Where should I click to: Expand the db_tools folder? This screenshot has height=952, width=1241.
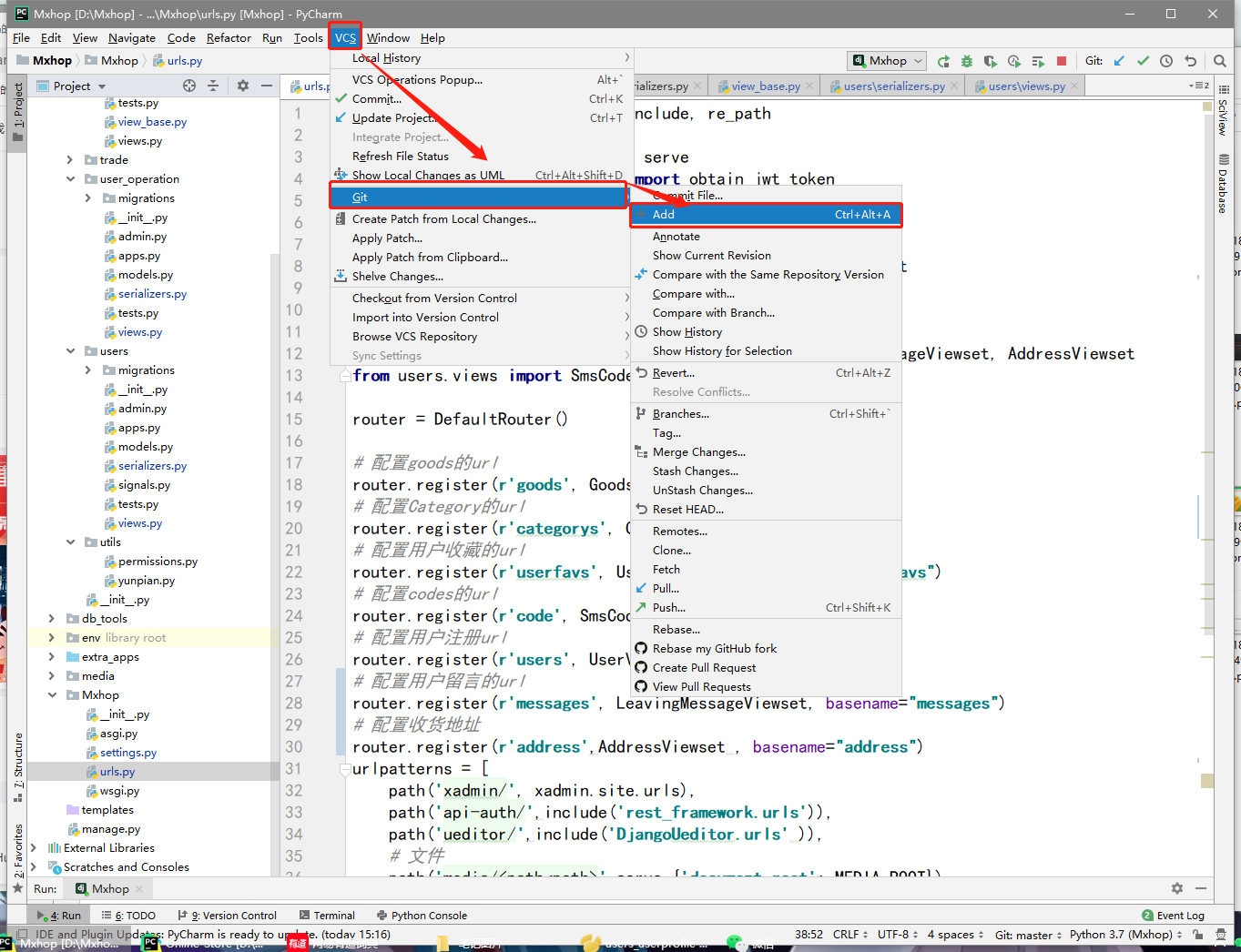pyautogui.click(x=52, y=619)
